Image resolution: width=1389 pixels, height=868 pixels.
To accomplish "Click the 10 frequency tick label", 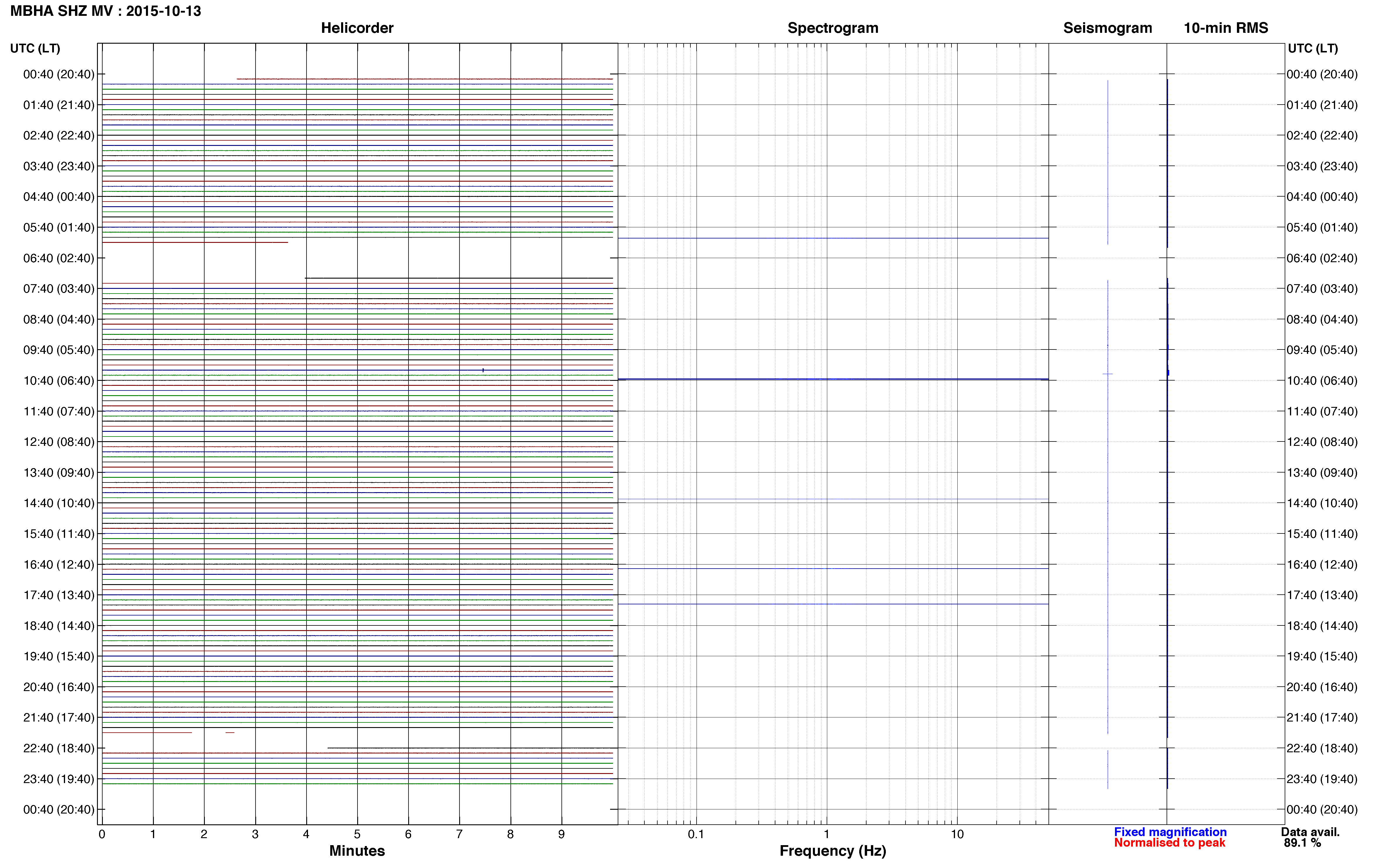I will click(957, 834).
